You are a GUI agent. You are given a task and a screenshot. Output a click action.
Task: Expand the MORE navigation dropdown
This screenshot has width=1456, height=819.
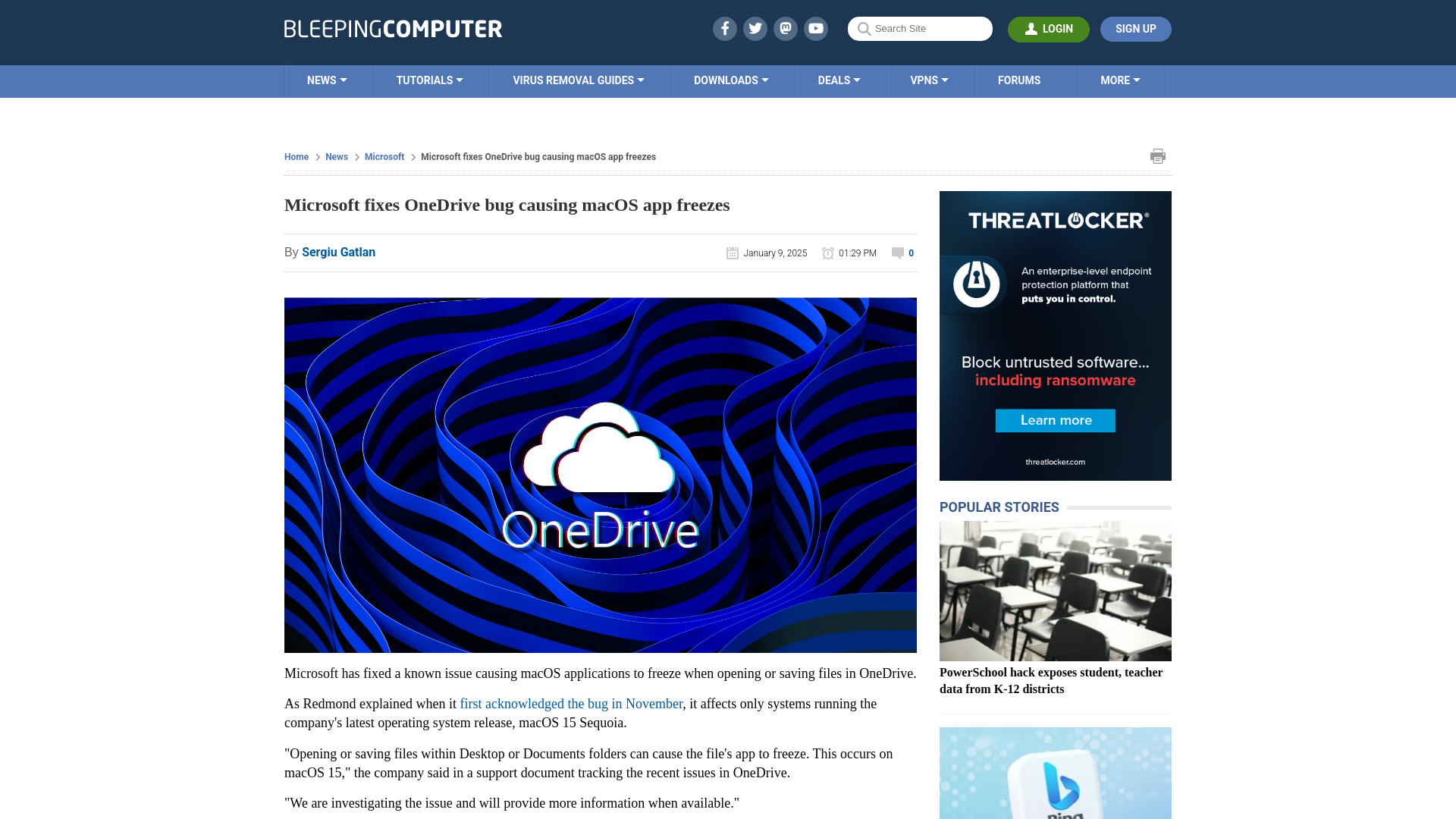[1120, 80]
